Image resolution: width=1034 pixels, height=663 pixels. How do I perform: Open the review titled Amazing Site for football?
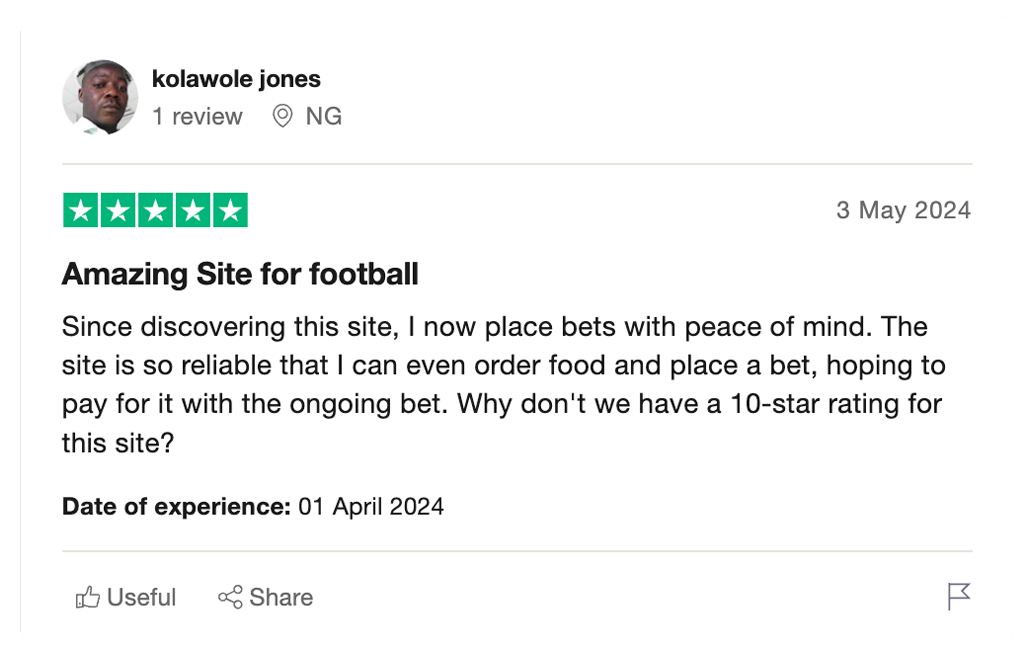click(x=240, y=274)
